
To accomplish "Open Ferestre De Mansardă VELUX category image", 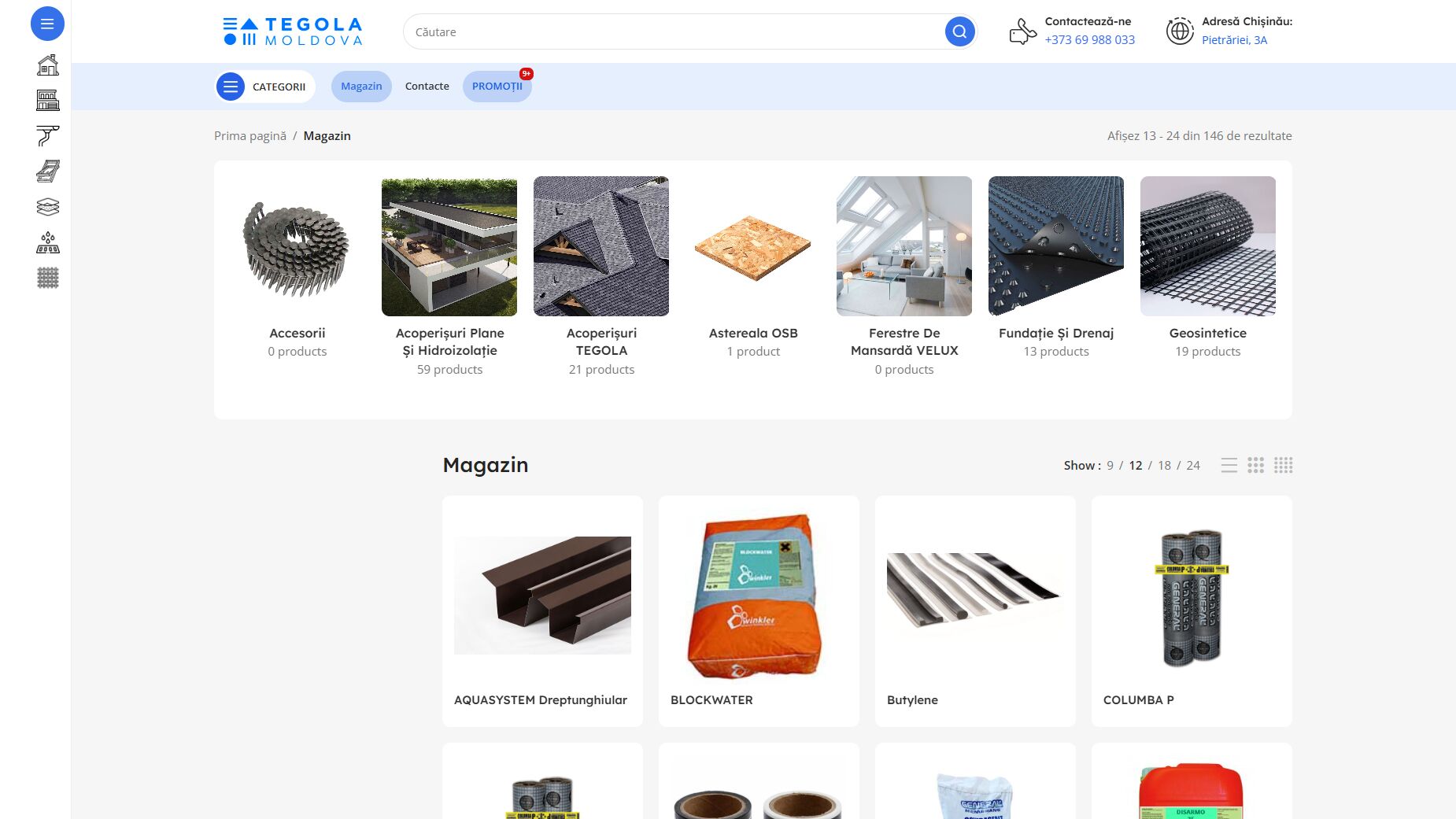I will coord(904,246).
